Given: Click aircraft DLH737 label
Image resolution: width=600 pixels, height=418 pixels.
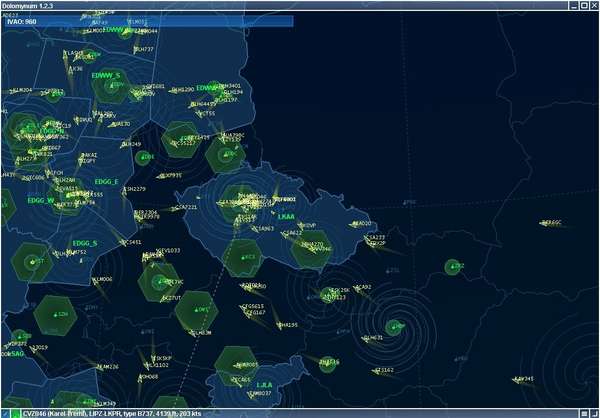Looking at the screenshot, I should point(143,49).
